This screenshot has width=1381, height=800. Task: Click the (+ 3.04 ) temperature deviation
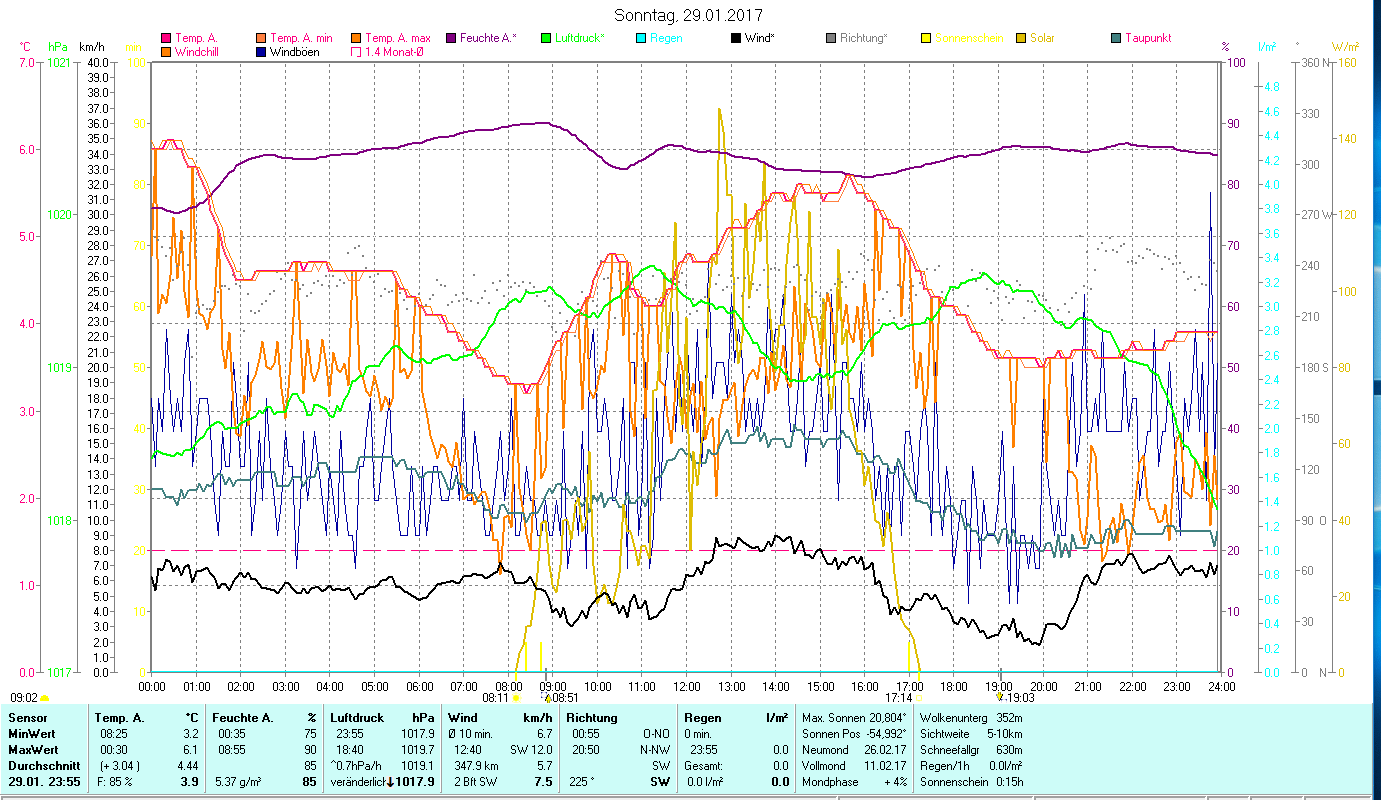[122, 765]
